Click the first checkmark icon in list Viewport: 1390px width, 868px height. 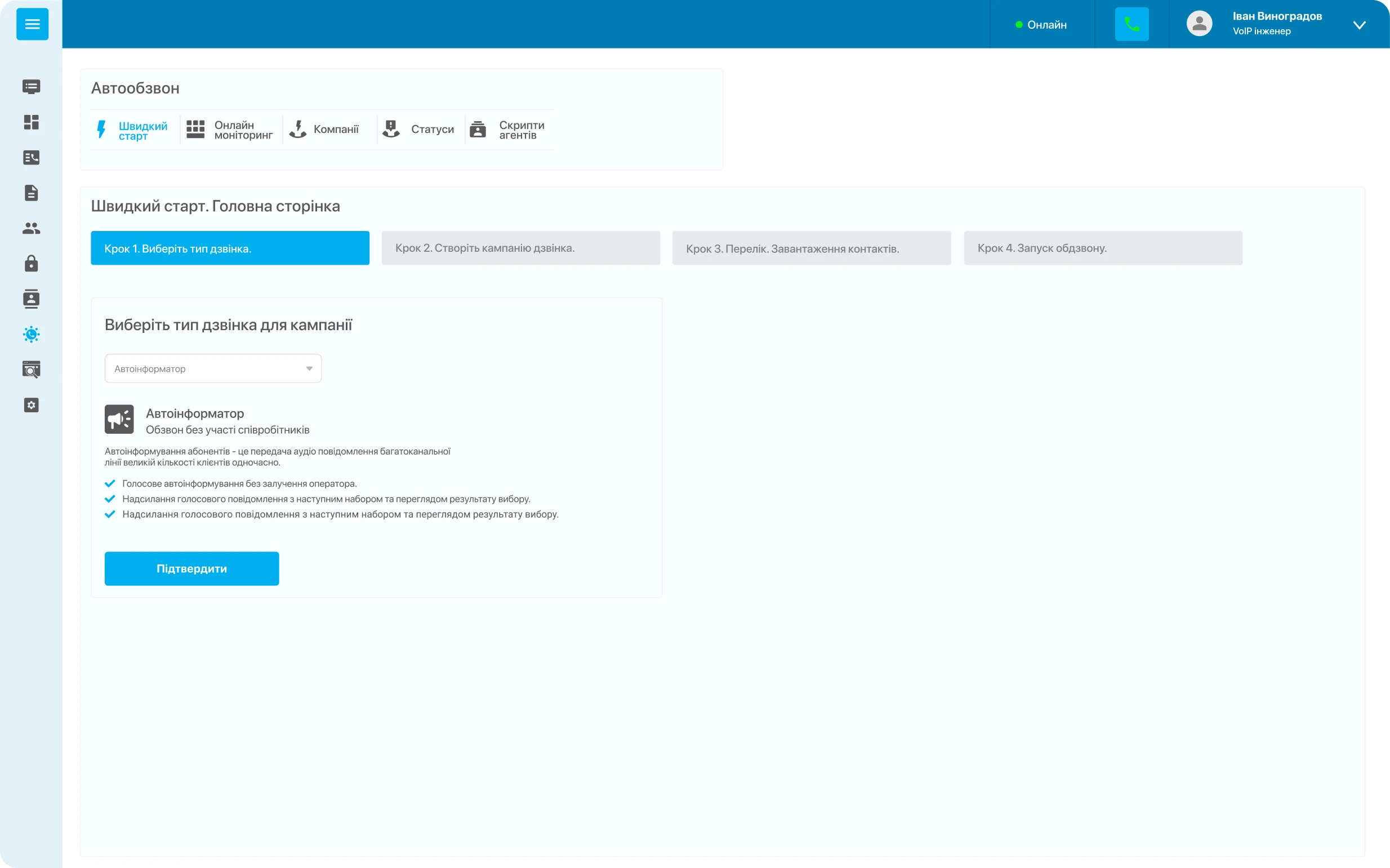110,483
